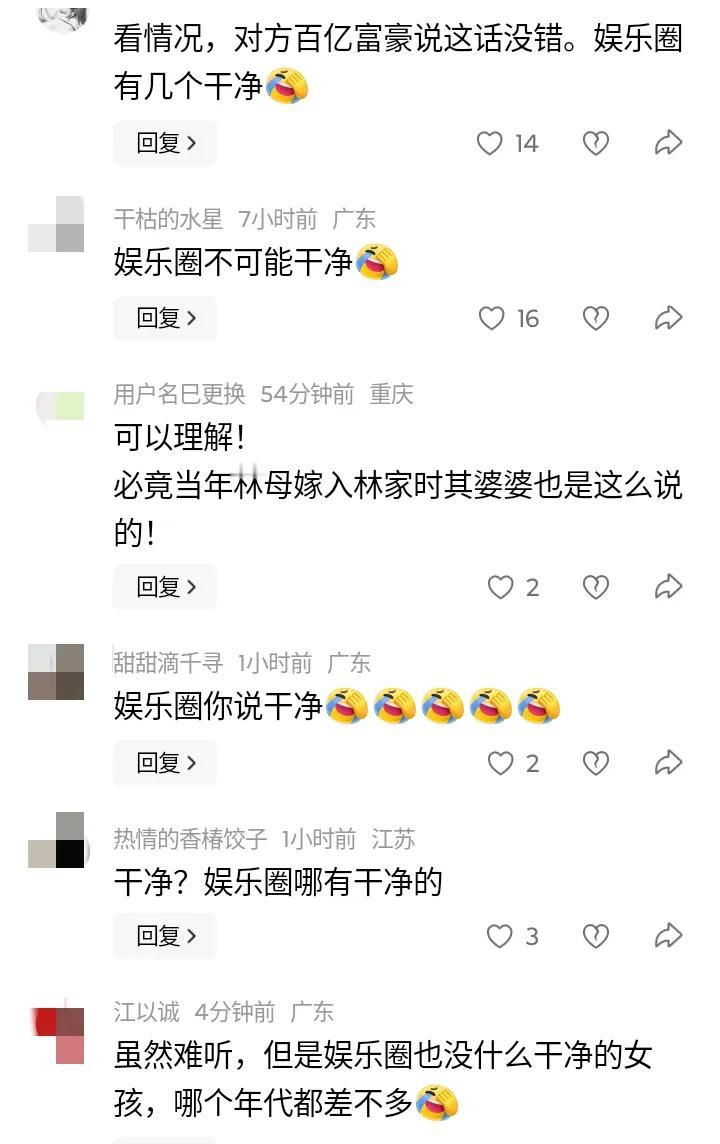
Task: Like 干枯的水星's comment with 16 likes
Action: click(x=491, y=318)
